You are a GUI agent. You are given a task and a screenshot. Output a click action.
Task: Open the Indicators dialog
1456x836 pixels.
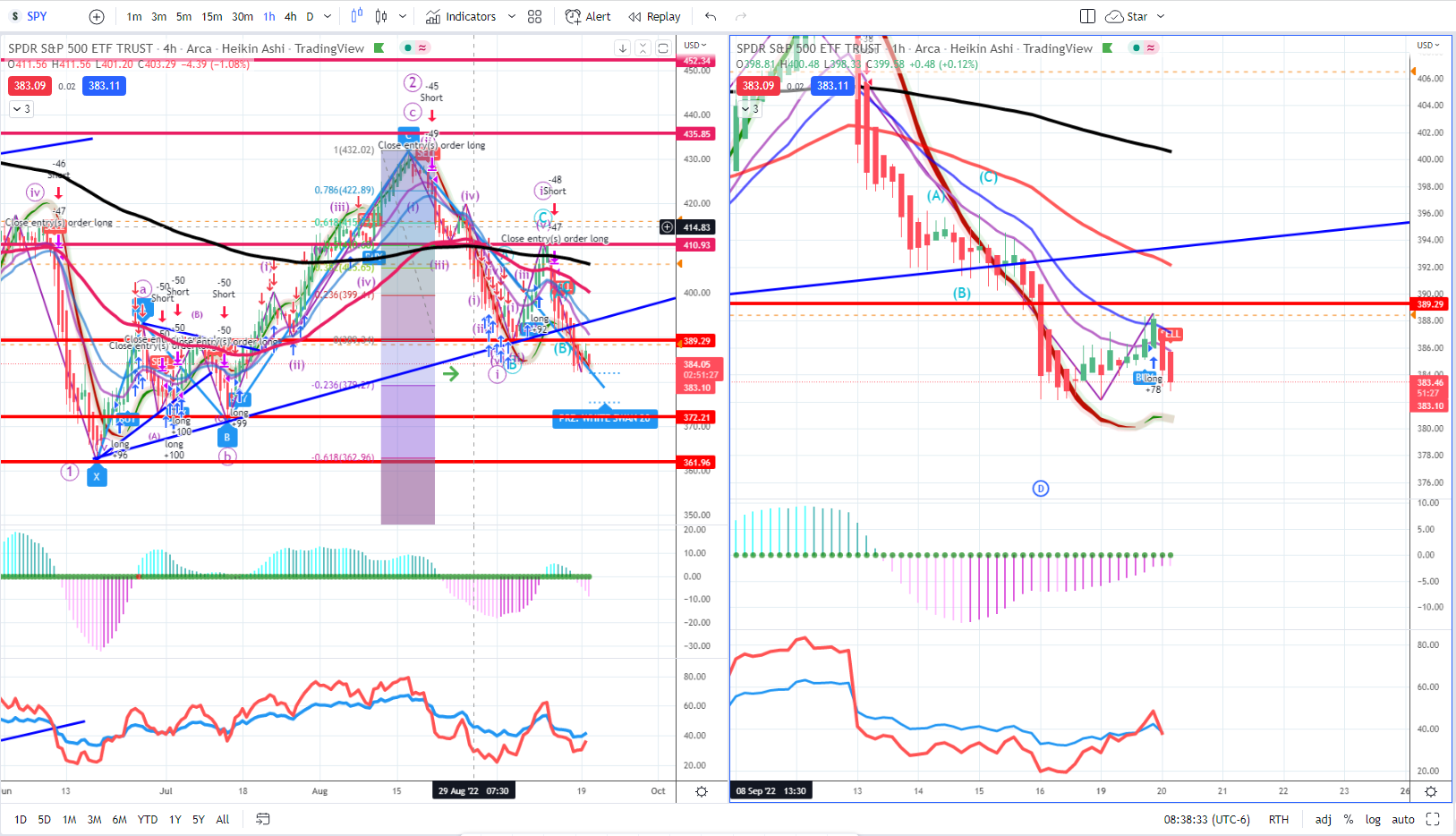pyautogui.click(x=461, y=16)
